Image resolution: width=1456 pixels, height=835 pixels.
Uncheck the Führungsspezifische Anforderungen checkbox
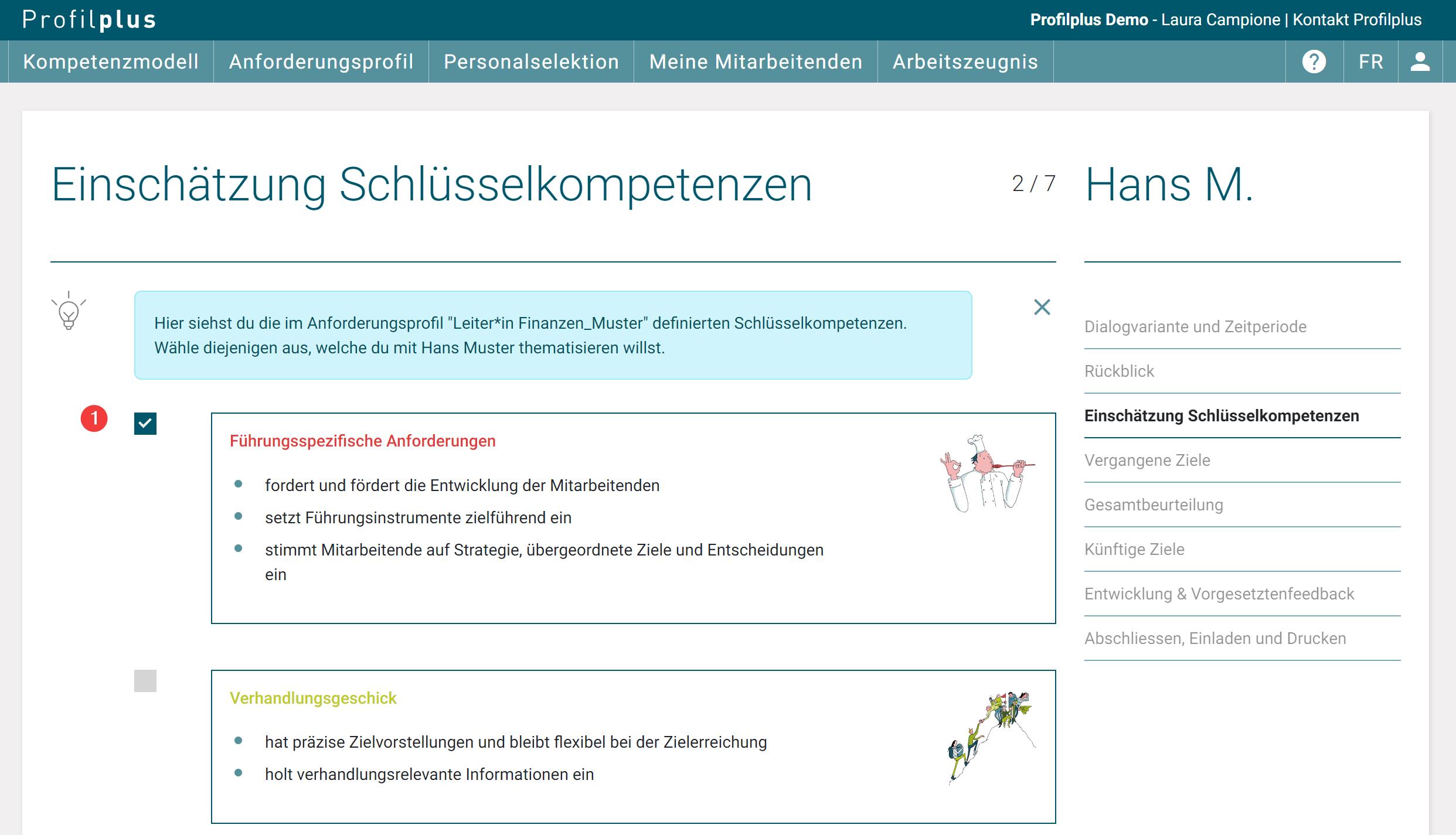(x=145, y=424)
